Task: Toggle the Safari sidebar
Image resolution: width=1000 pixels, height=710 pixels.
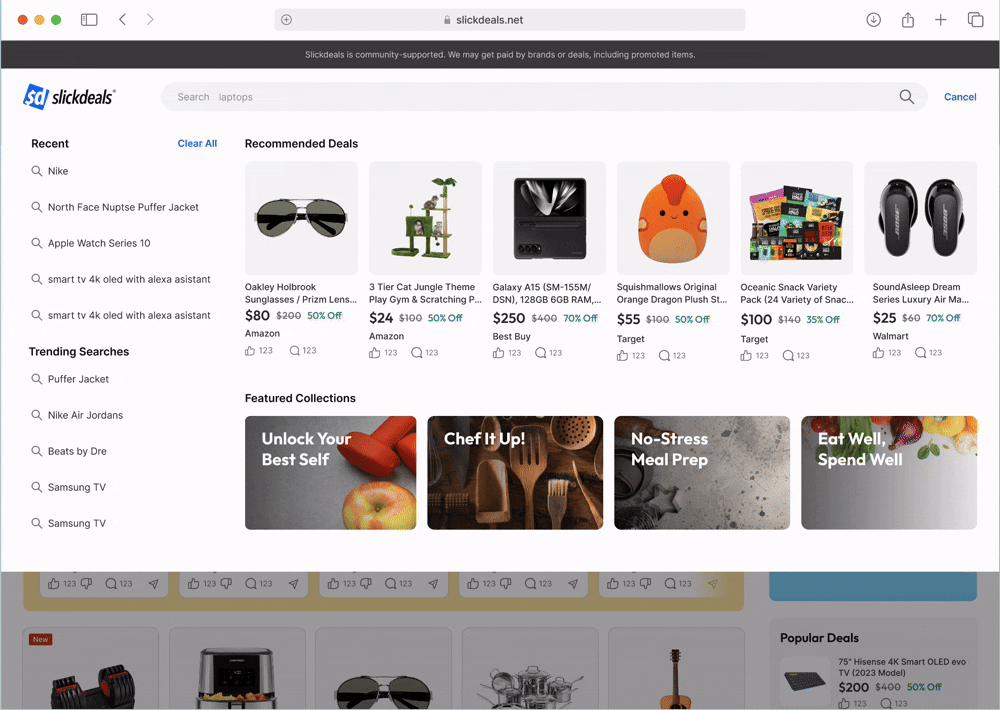Action: [89, 20]
